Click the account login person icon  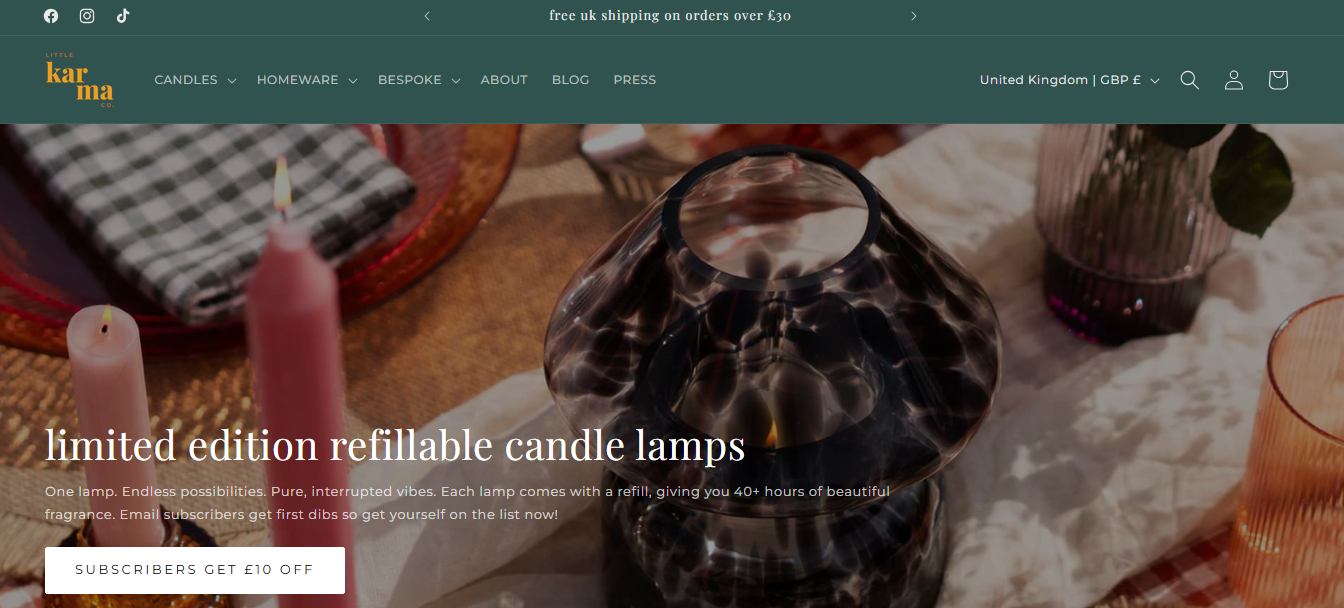pyautogui.click(x=1234, y=80)
